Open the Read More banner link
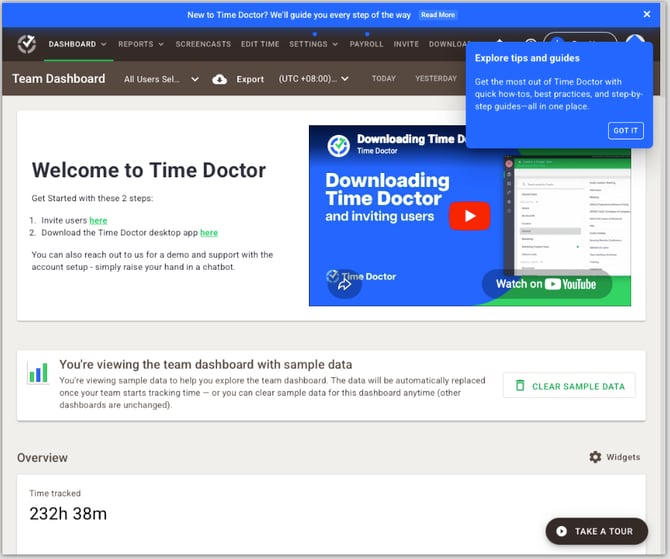Screen dimensions: 670x559 pos(438,15)
